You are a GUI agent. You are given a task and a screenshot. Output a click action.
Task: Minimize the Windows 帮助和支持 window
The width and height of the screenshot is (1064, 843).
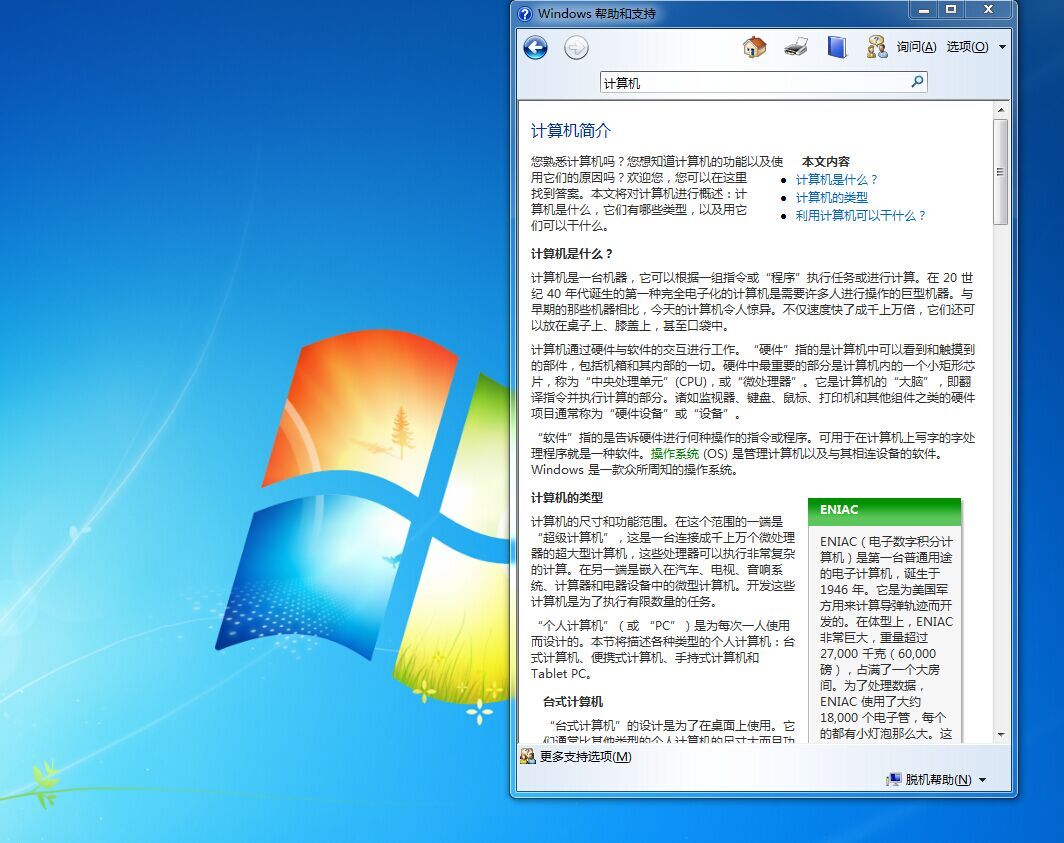pos(924,10)
